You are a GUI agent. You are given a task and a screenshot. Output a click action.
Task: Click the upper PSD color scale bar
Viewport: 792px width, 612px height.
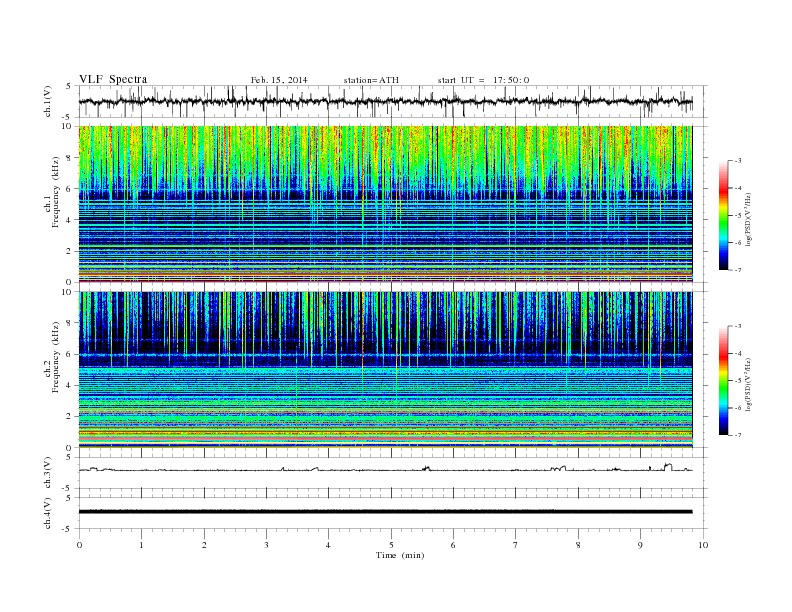point(724,216)
